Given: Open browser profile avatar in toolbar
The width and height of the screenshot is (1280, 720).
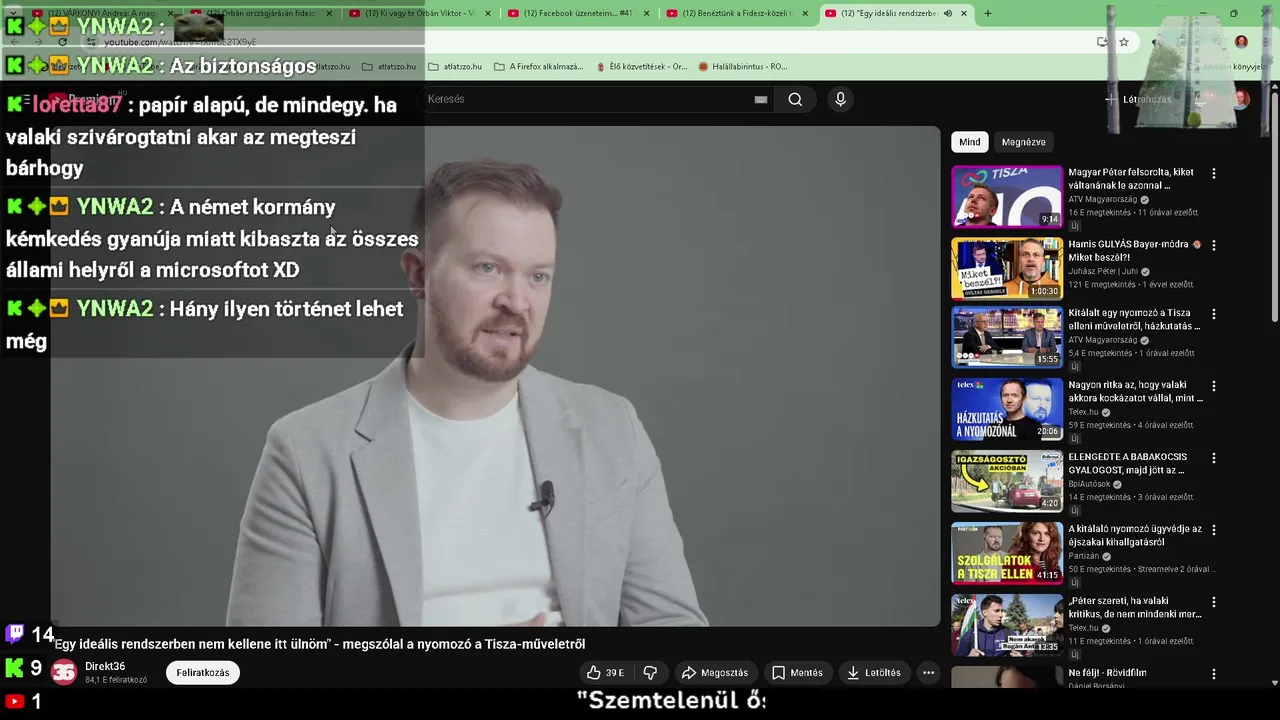Looking at the screenshot, I should pos(1241,42).
